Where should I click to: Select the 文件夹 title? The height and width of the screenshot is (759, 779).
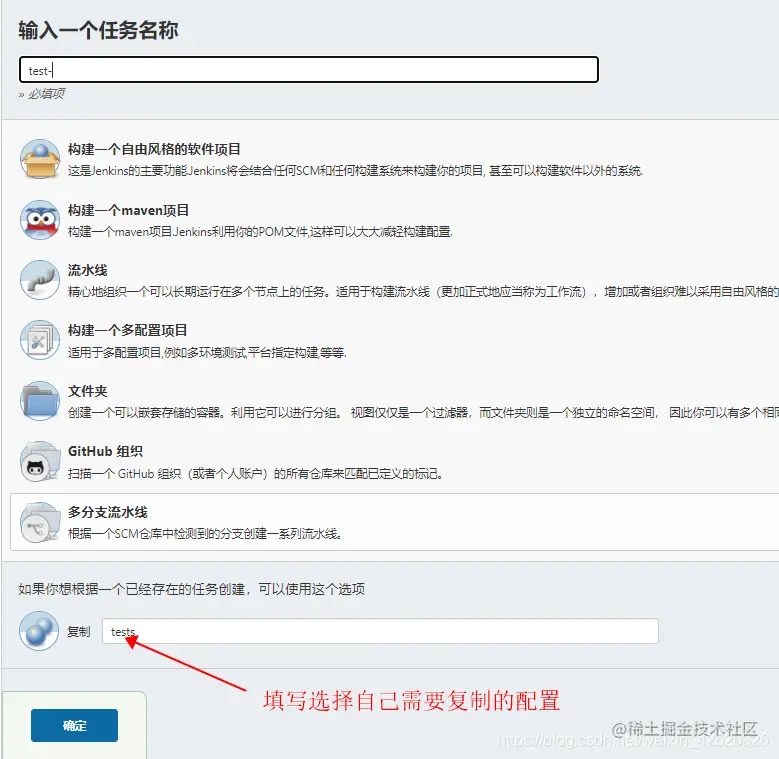[87, 391]
